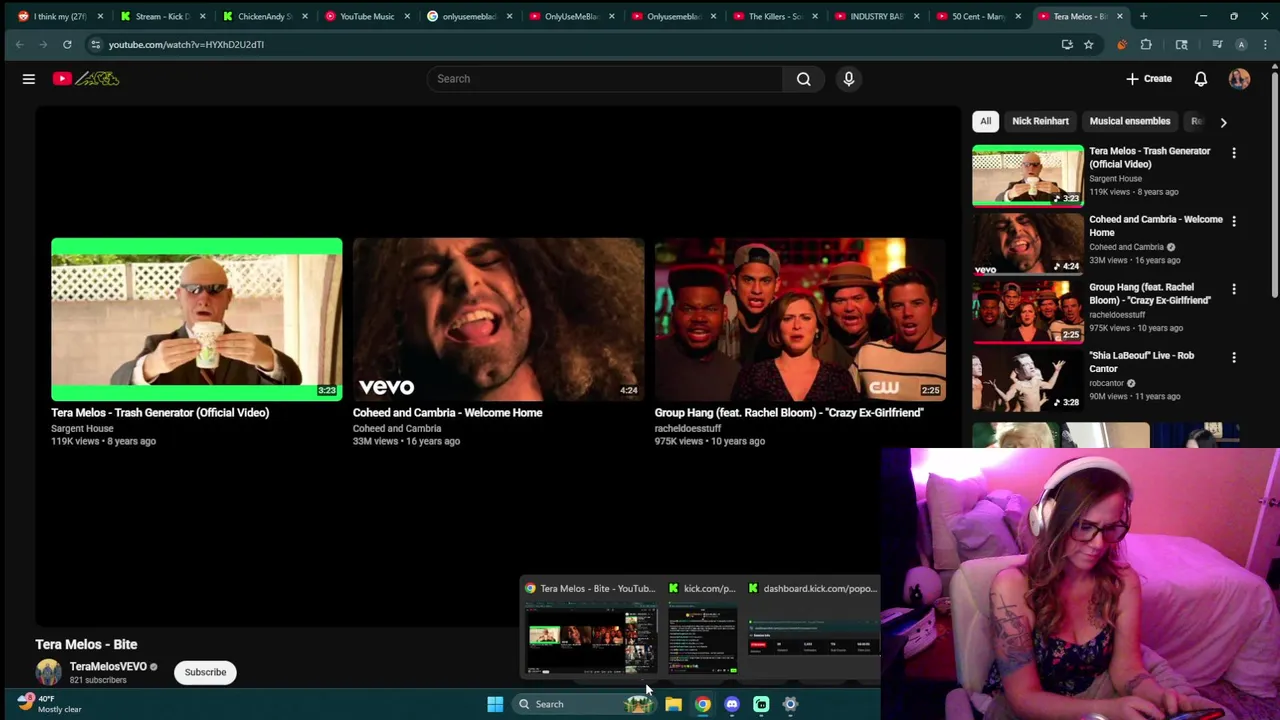Open a new browser tab
The width and height of the screenshot is (1280, 720).
point(1144,16)
